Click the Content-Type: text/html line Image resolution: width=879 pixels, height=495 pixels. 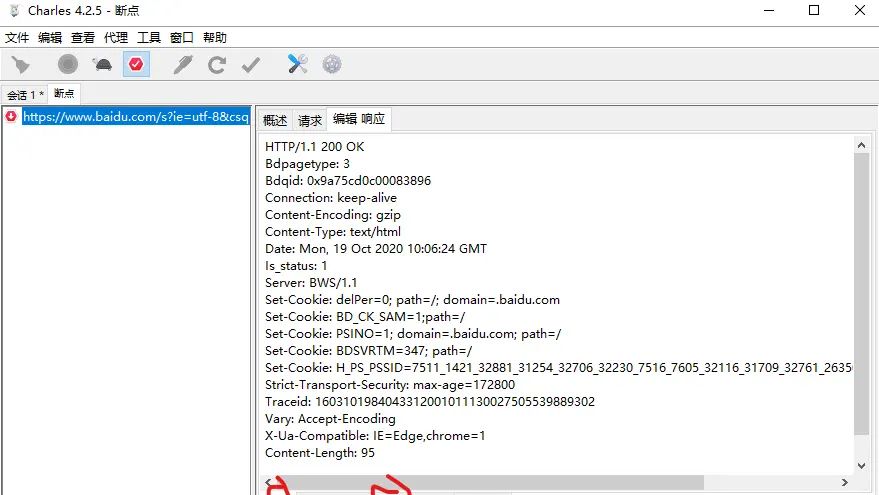coord(332,232)
